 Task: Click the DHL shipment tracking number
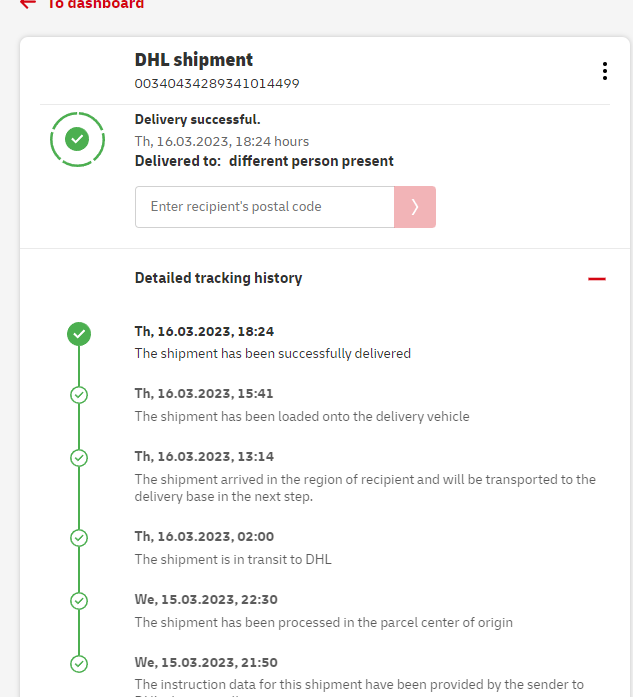point(217,84)
